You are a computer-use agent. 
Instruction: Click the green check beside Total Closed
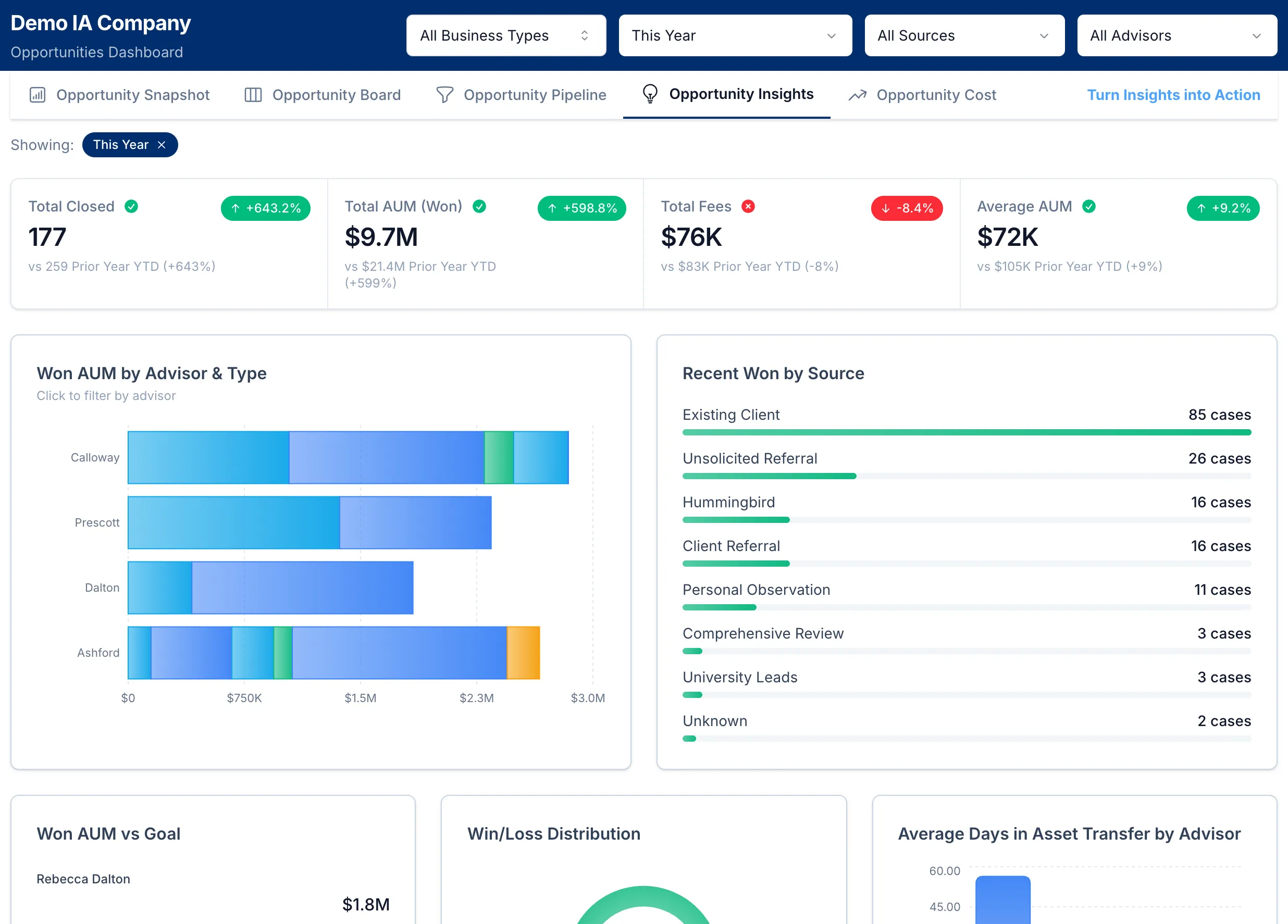click(x=131, y=206)
